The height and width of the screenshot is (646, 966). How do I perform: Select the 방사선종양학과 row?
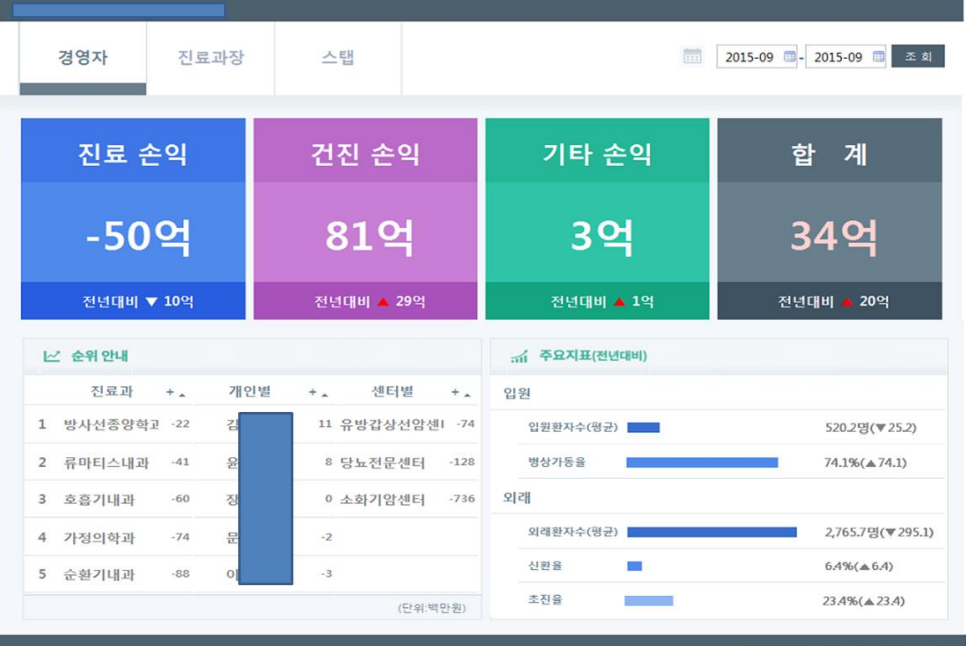point(110,424)
